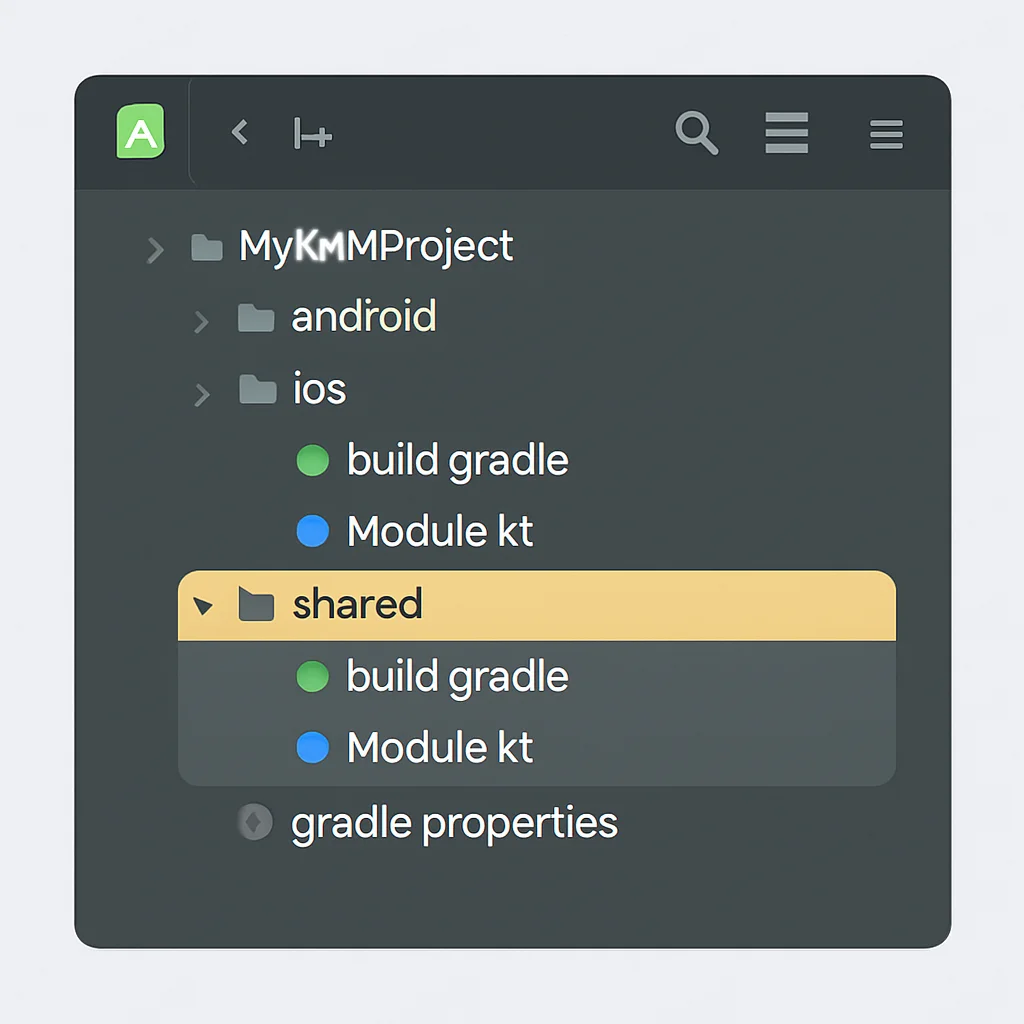The width and height of the screenshot is (1024, 1024).
Task: Click the green Android Studio logo icon
Action: pos(140,131)
